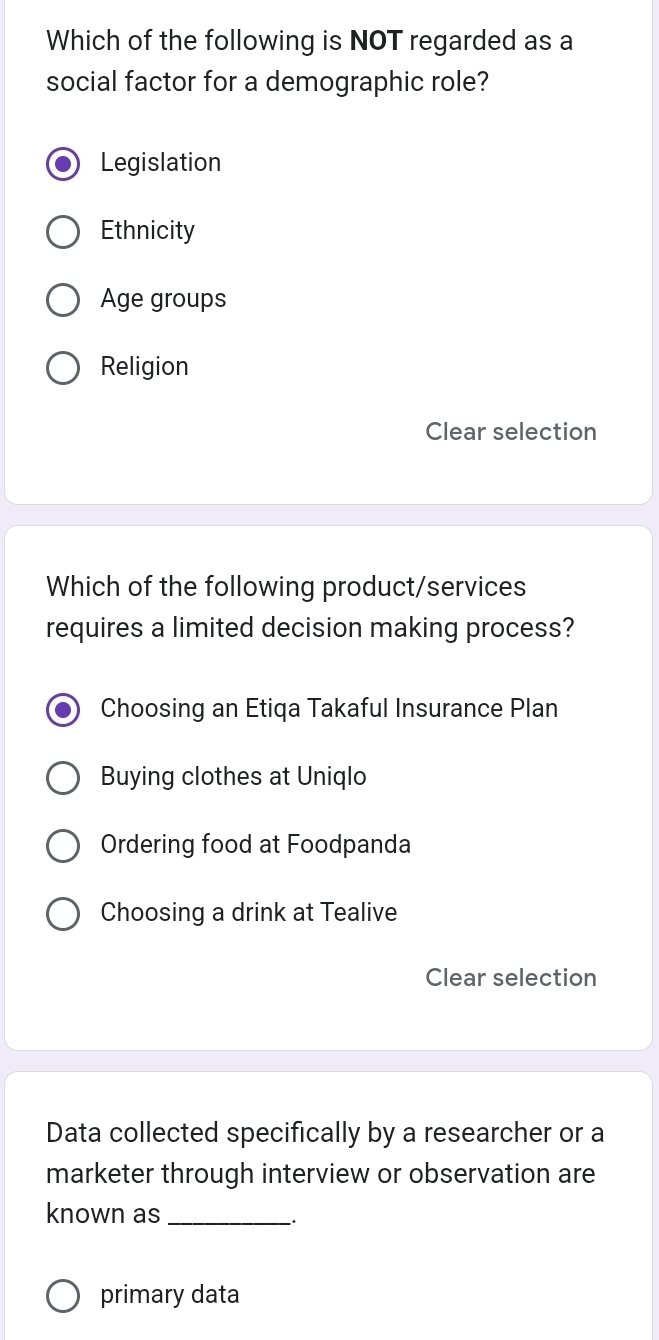Click the 'Age groups' label text
Screen dimensions: 659x1340
click(163, 299)
